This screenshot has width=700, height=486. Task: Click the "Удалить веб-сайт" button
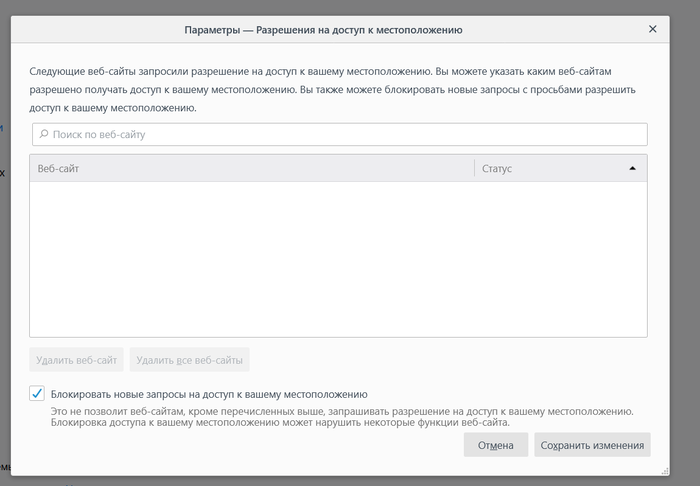point(77,359)
